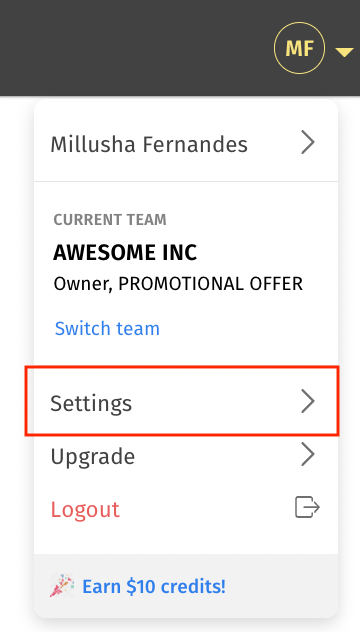Screen dimensions: 360x632
Task: Open the Earn $10 credits link
Action: pos(154,586)
